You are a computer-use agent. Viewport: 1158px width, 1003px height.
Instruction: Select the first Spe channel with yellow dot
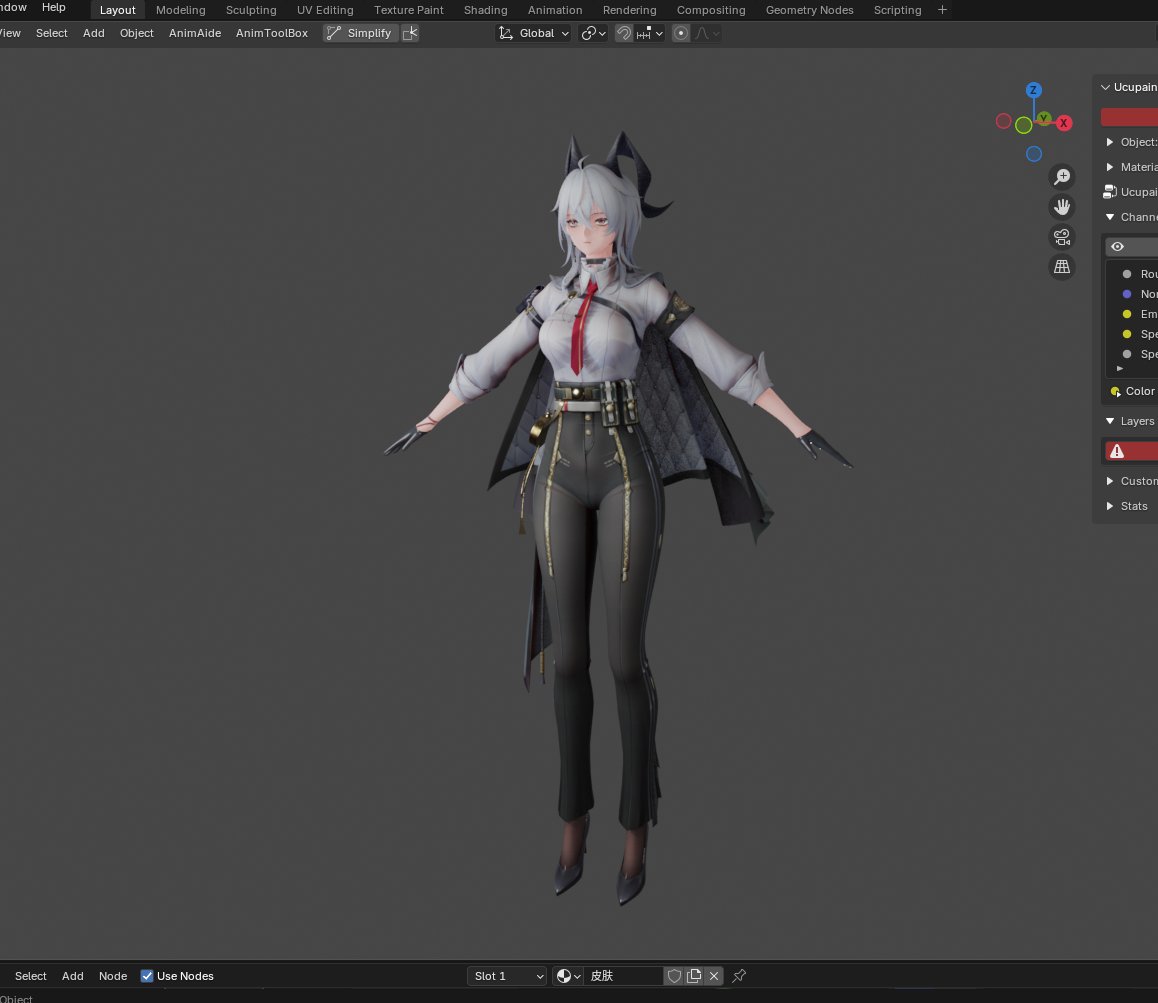tap(1133, 334)
